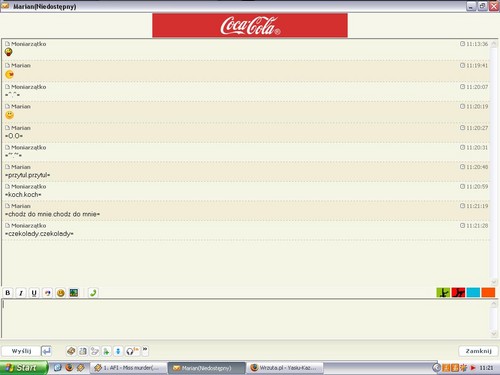This screenshot has width=500, height=375.
Task: Select the orange color swatch
Action: click(x=488, y=292)
